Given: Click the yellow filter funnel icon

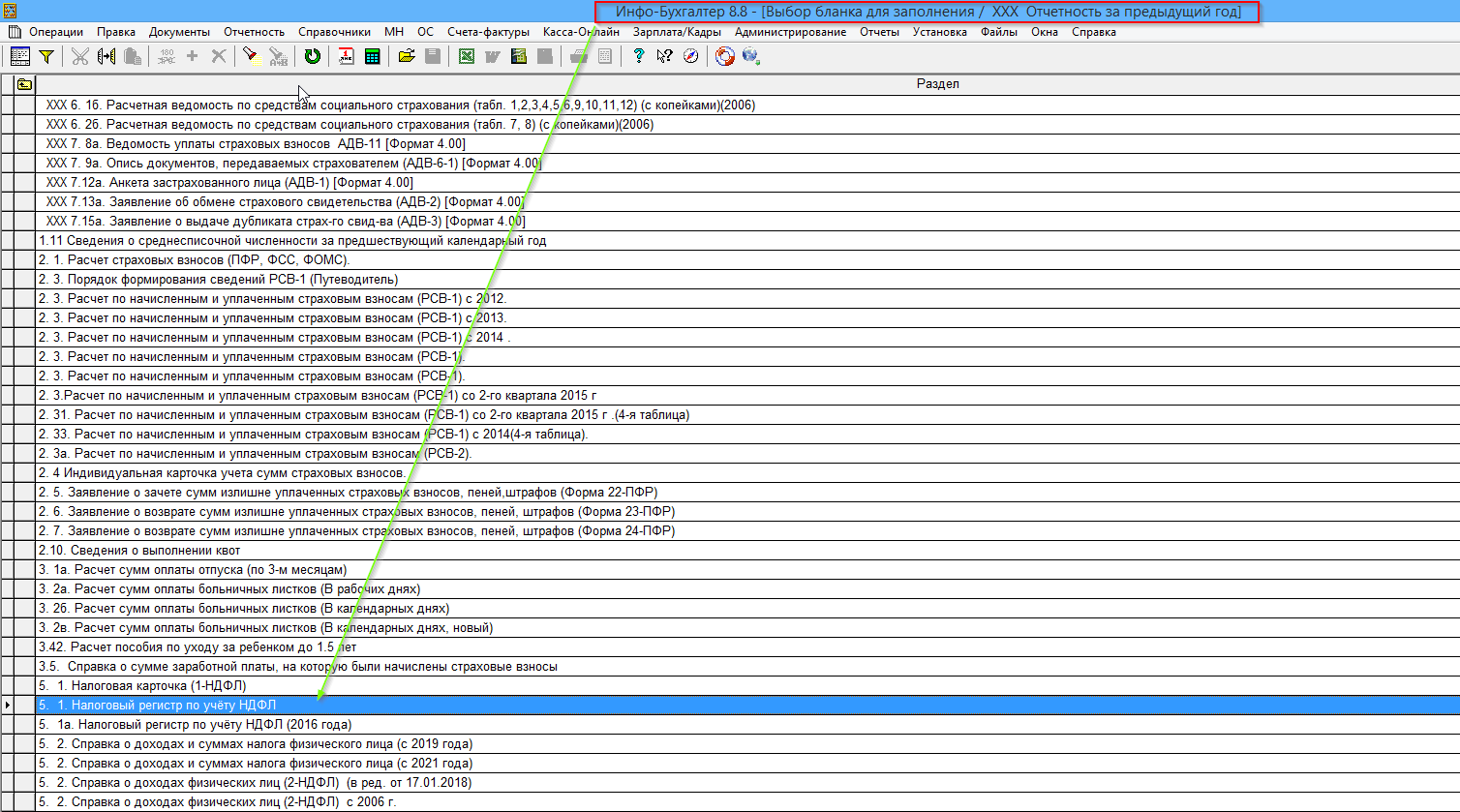Looking at the screenshot, I should 46,57.
